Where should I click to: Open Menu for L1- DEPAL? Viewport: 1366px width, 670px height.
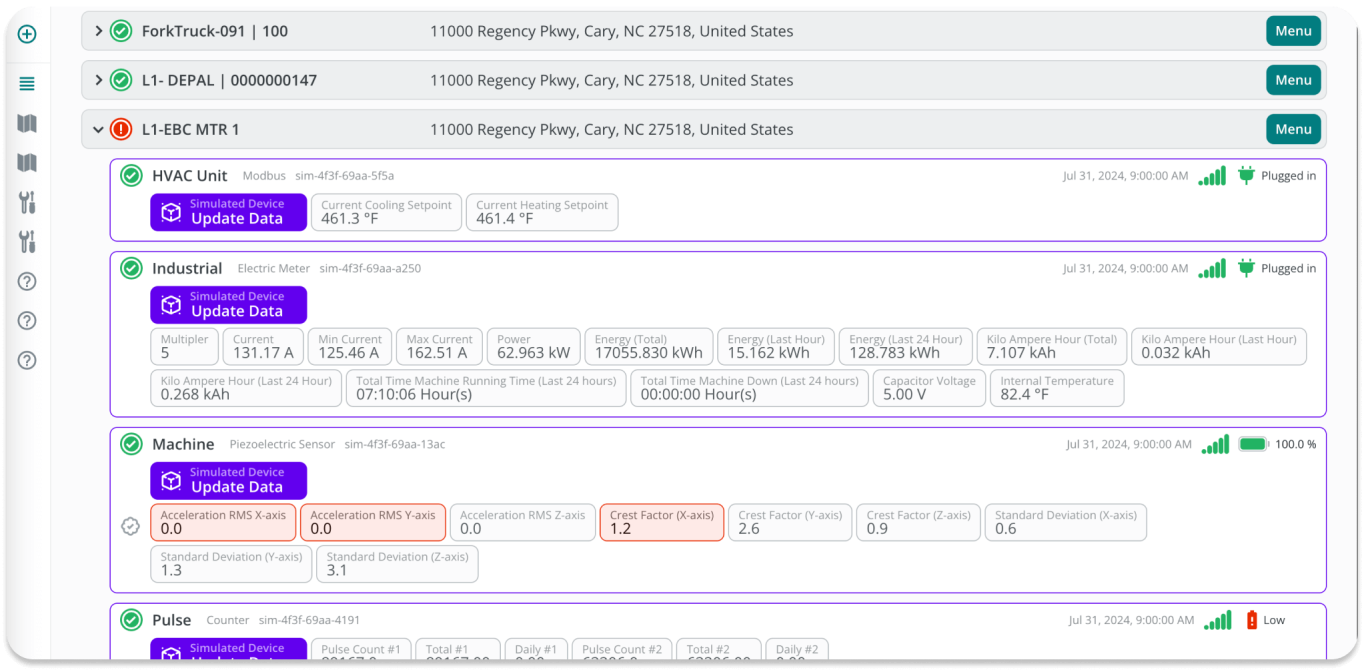pos(1293,80)
